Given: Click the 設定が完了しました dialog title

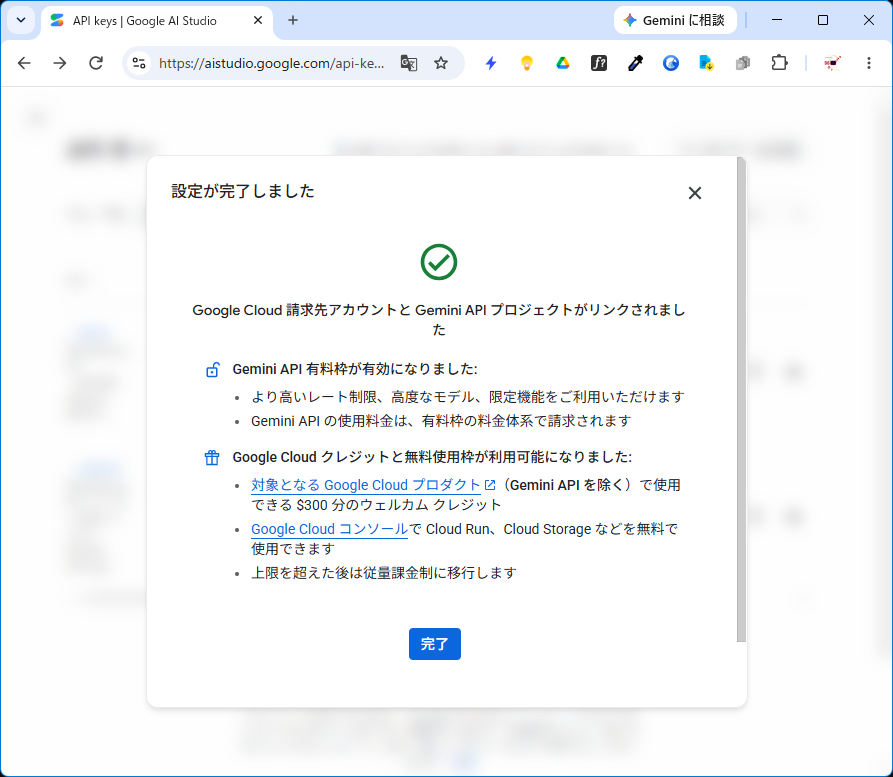Looking at the screenshot, I should (243, 191).
